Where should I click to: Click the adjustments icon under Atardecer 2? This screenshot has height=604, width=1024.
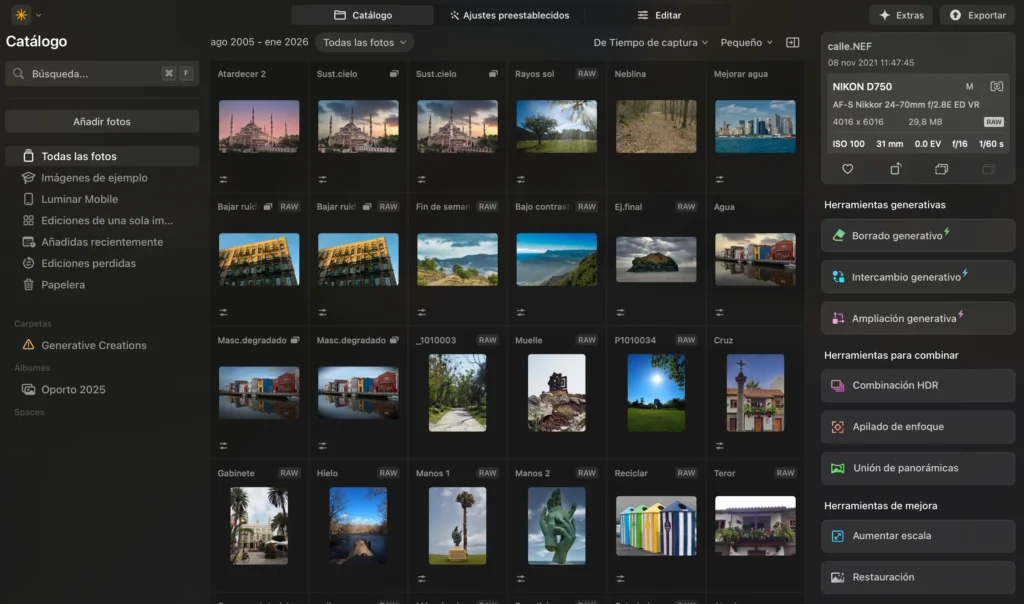[223, 179]
